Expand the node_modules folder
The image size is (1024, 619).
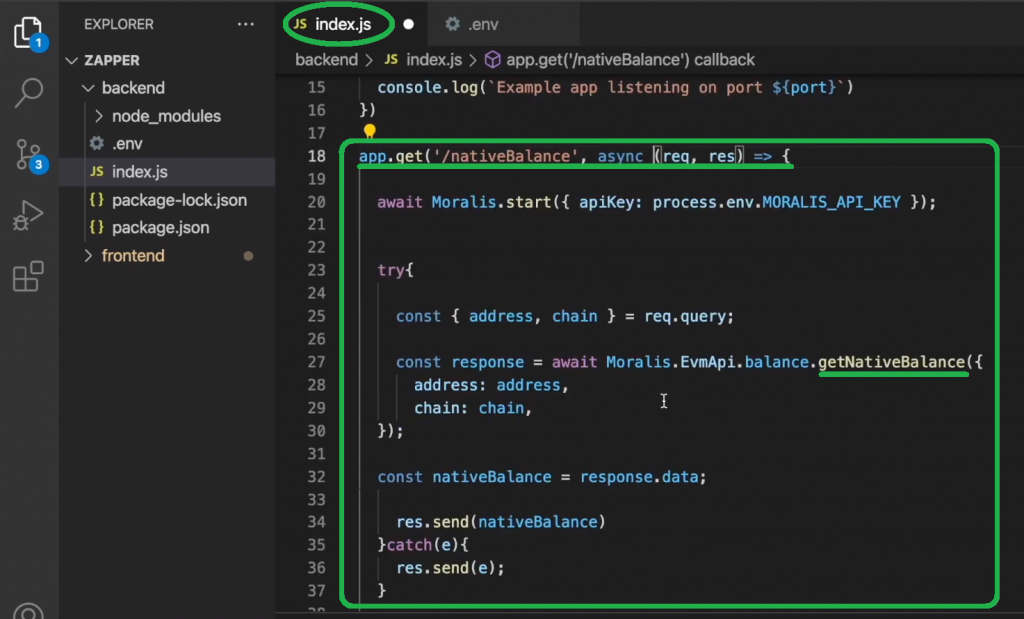coord(99,116)
